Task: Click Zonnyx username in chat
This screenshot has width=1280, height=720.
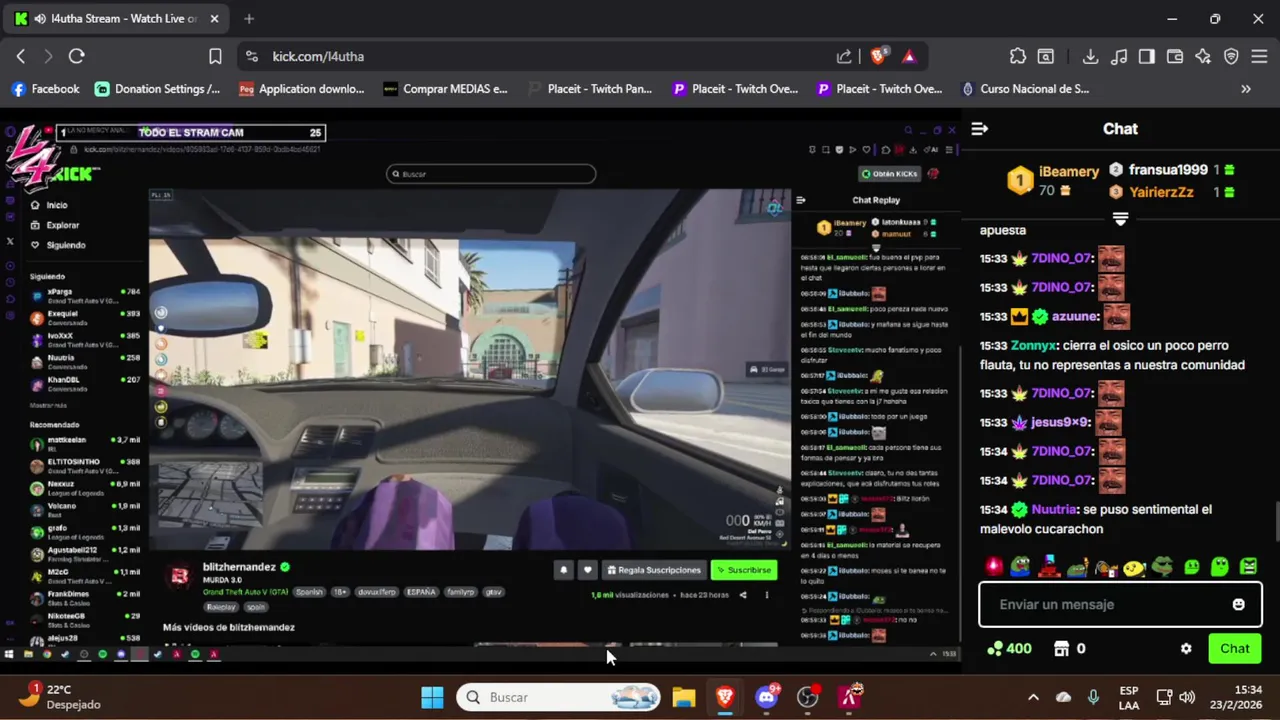Action: (x=1033, y=345)
